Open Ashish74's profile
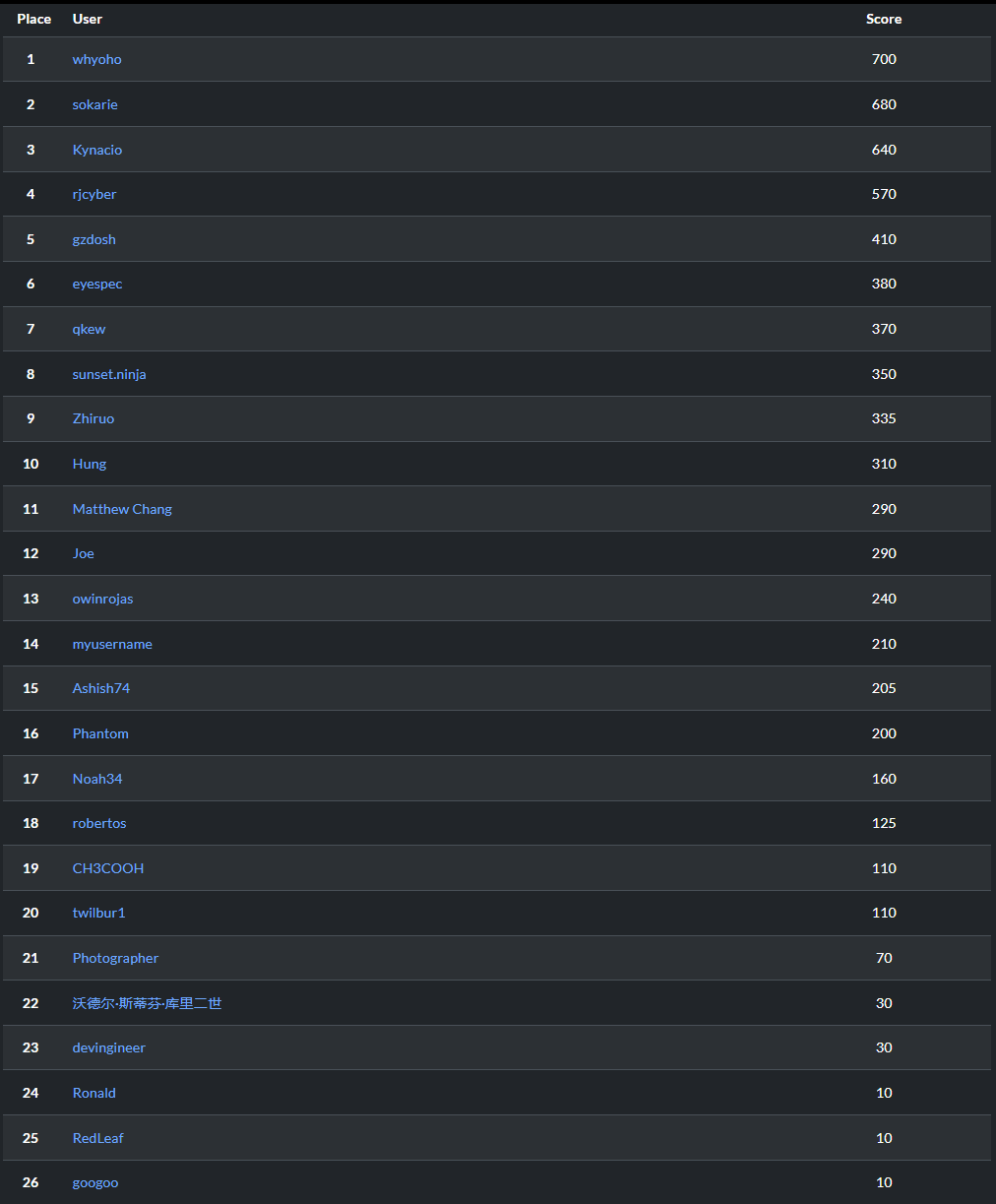This screenshot has height=1204, width=996. [x=100, y=688]
